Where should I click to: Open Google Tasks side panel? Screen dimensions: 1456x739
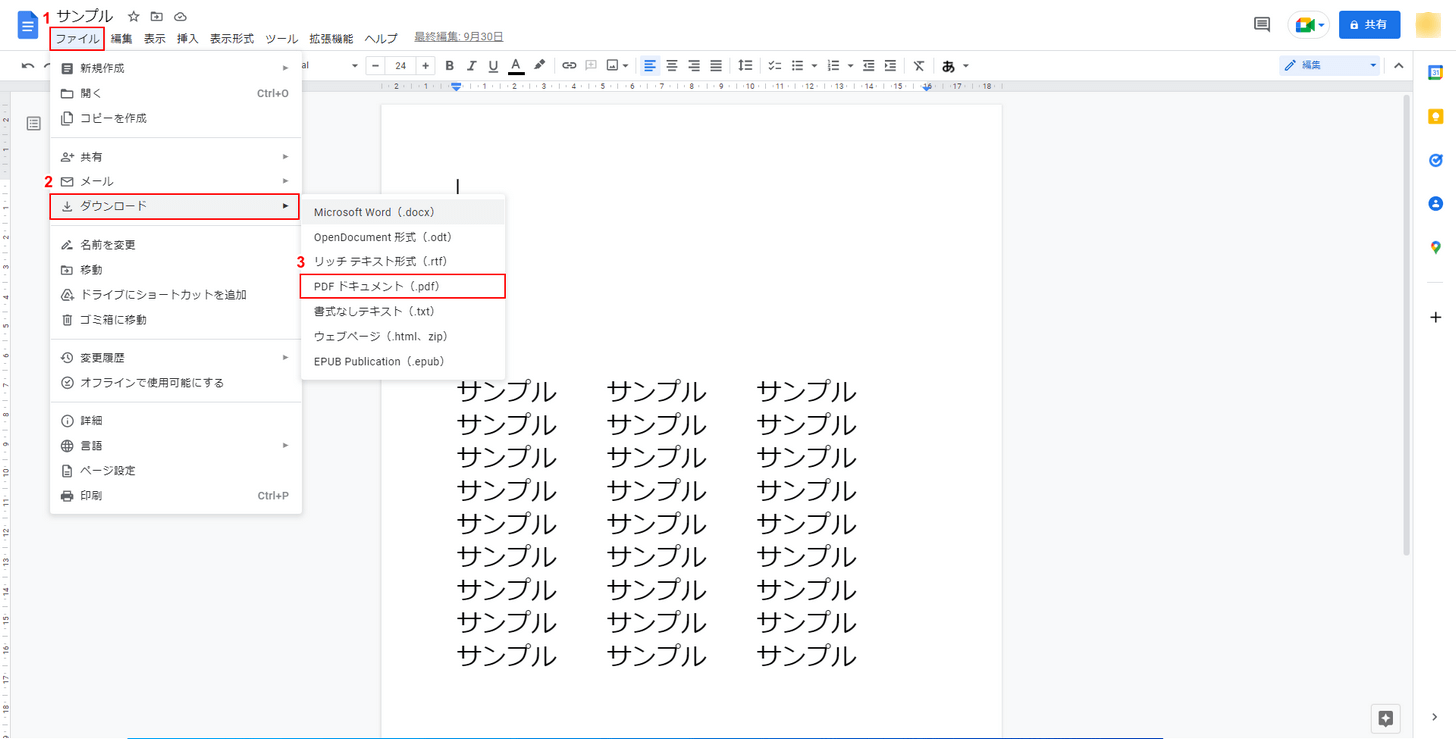(x=1435, y=160)
